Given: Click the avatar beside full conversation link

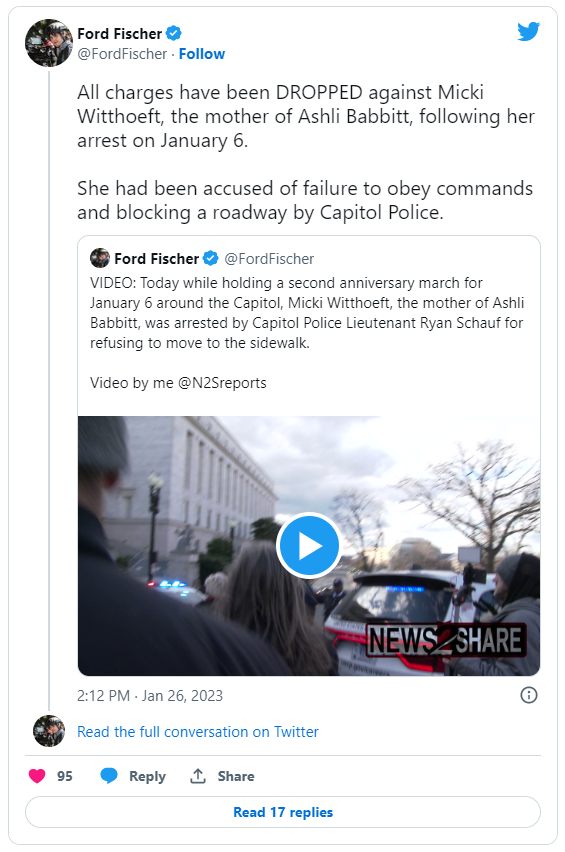Looking at the screenshot, I should coord(49,731).
